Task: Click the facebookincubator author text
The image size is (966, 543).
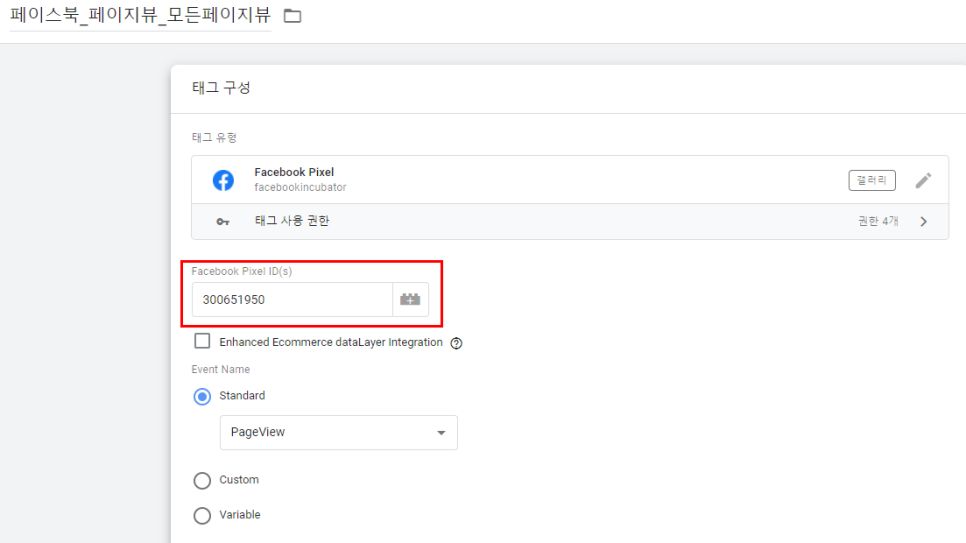Action: (300, 187)
